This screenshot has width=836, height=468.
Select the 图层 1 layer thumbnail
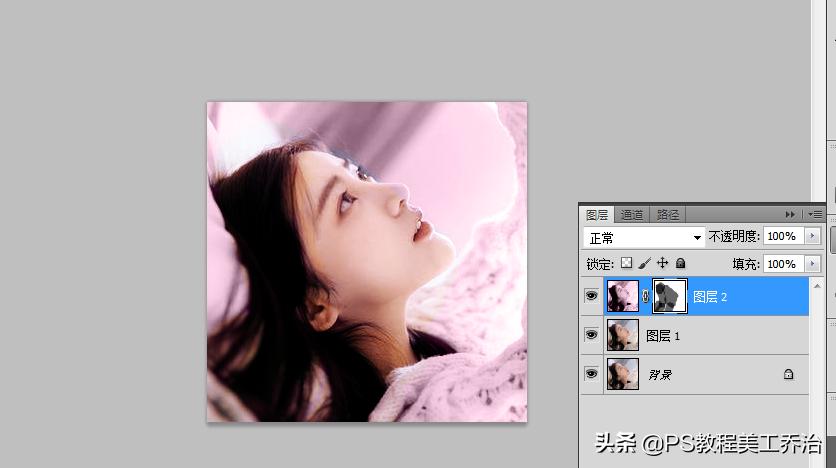pyautogui.click(x=623, y=335)
